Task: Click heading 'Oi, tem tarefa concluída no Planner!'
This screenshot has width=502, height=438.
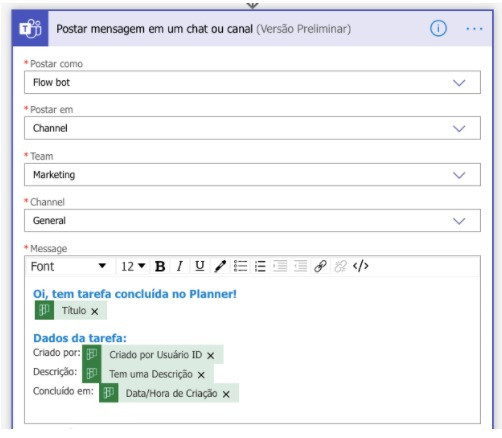Action: [135, 294]
